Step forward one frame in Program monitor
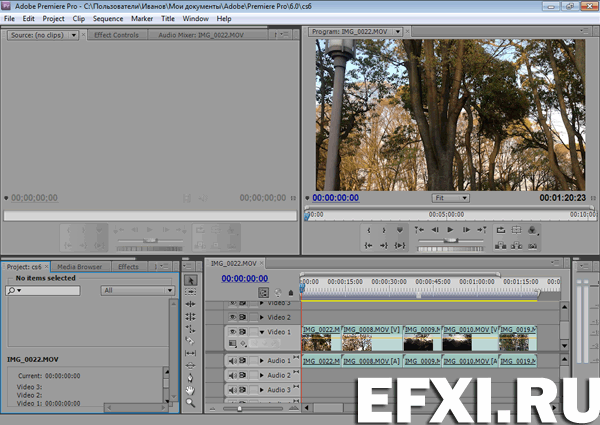This screenshot has width=600, height=425. click(466, 230)
